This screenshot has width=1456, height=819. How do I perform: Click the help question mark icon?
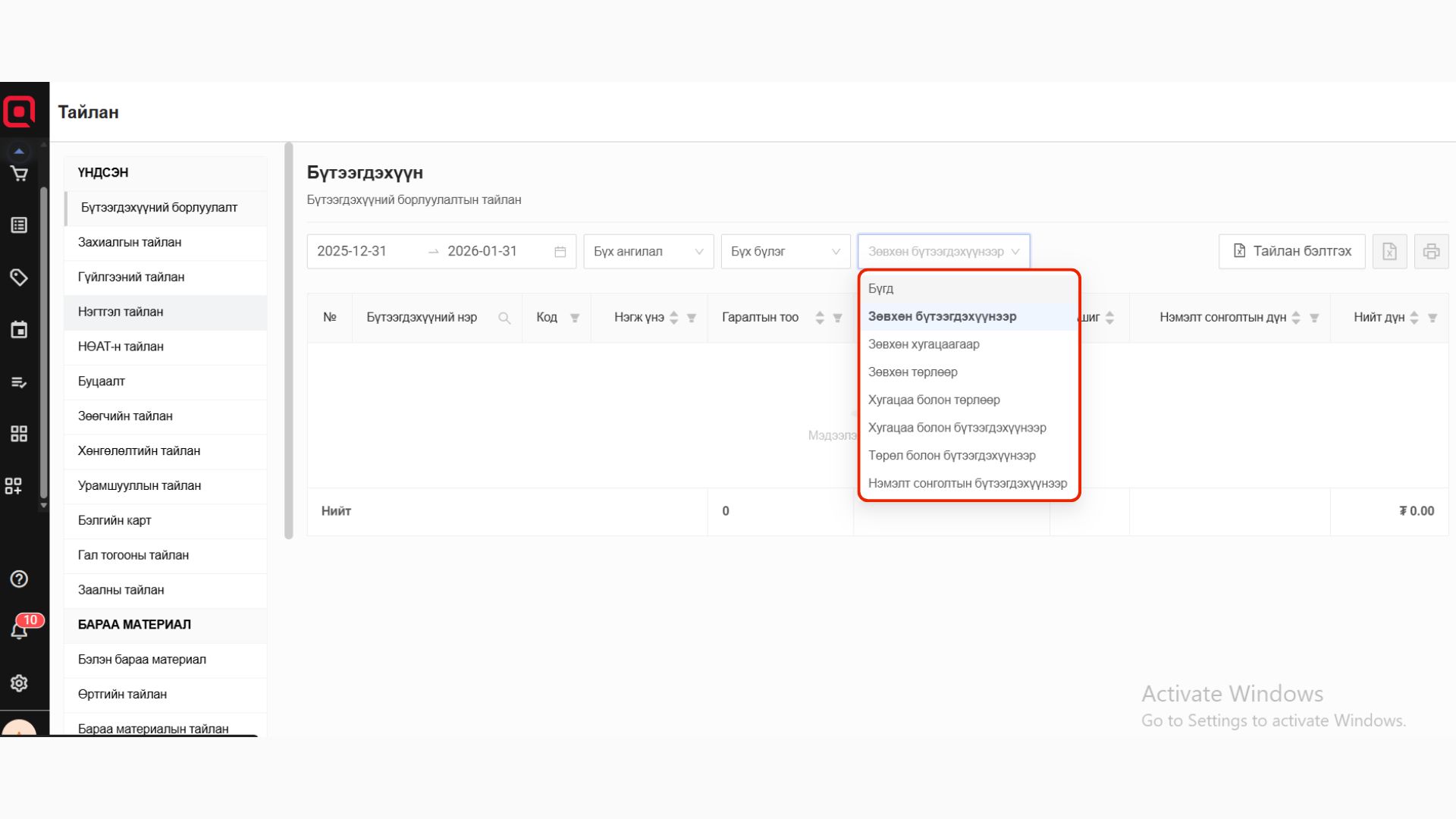pos(19,579)
